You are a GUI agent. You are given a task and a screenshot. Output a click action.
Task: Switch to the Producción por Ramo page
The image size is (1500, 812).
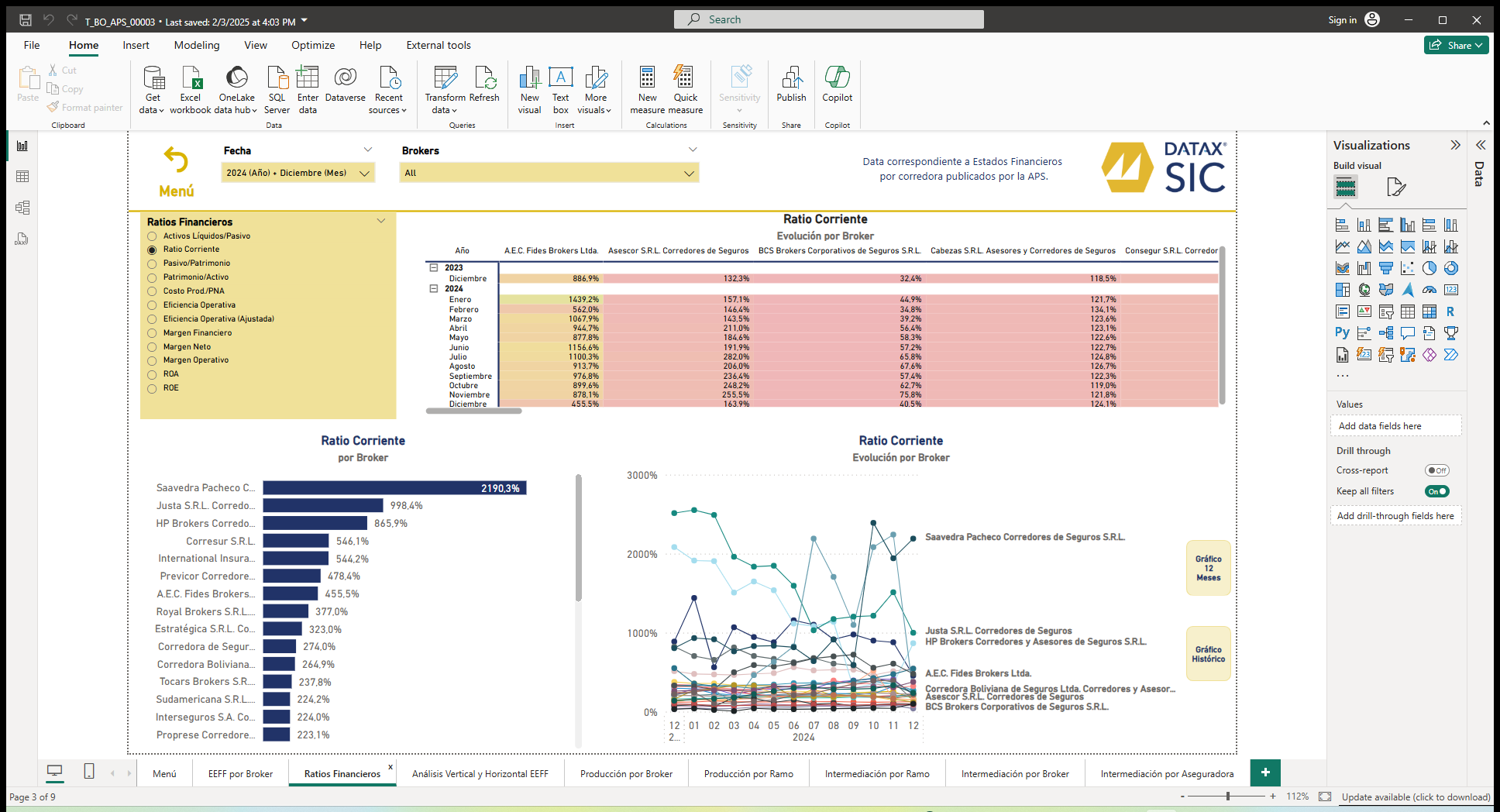tap(748, 772)
